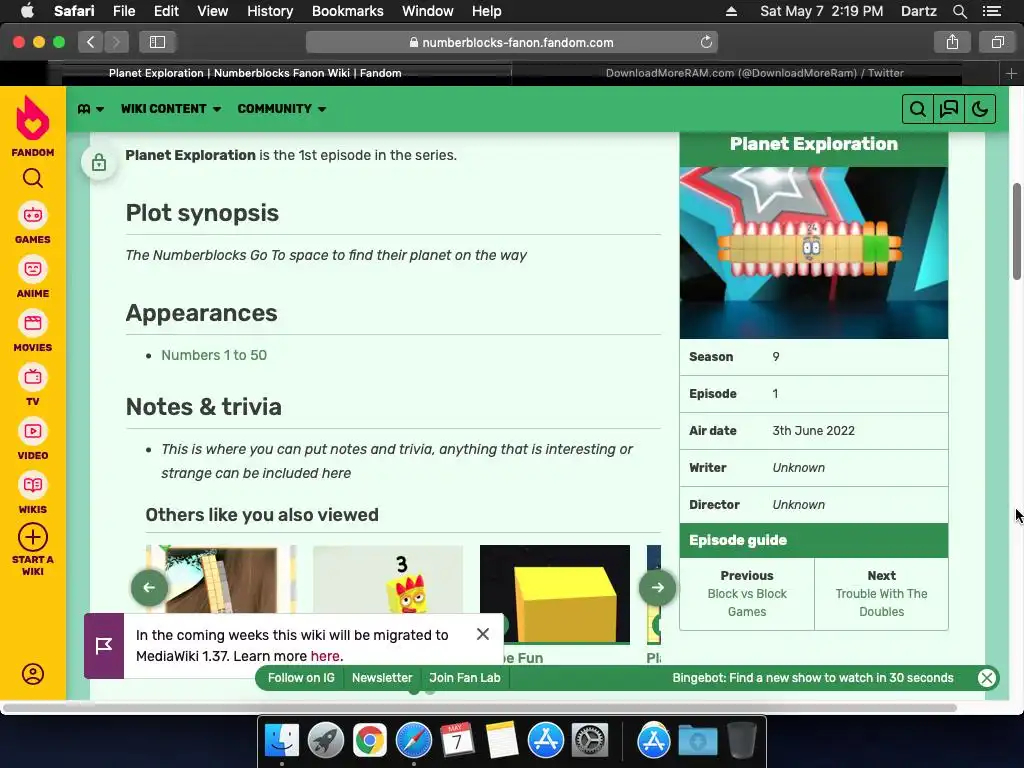
Task: Open the Numberblock 3 recommended article thumbnail
Action: 388,579
